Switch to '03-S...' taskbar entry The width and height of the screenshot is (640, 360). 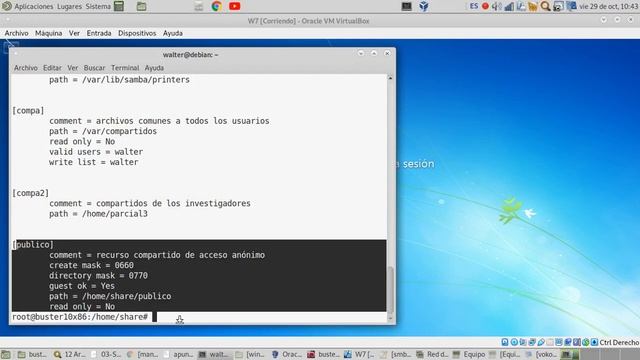pyautogui.click(x=106, y=354)
